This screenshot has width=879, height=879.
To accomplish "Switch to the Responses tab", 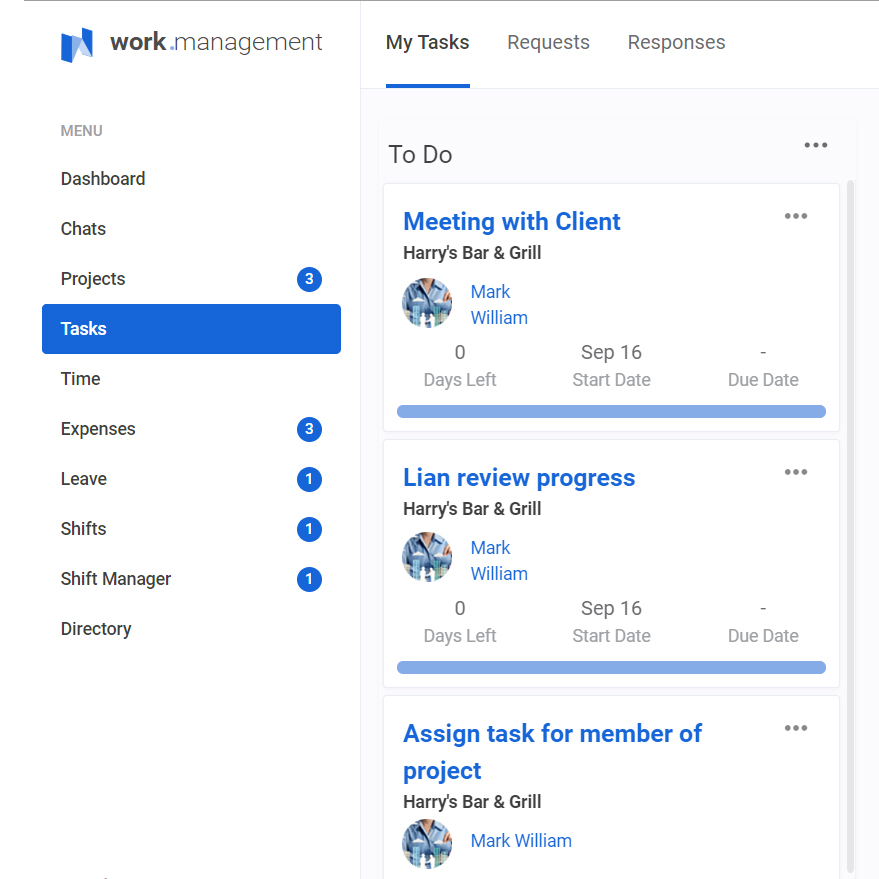I will click(676, 43).
